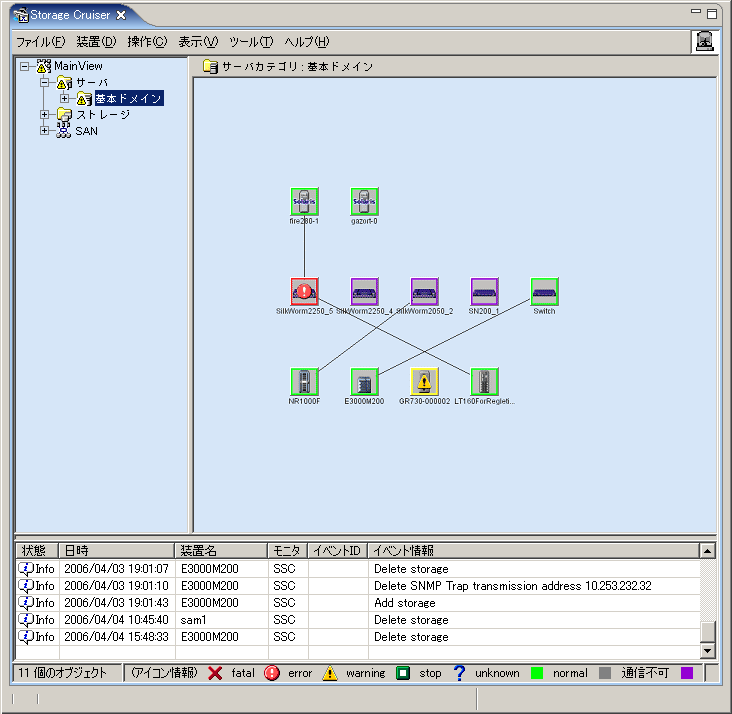Click the LT160 tape library icon
This screenshot has width=732, height=714.
coord(484,382)
